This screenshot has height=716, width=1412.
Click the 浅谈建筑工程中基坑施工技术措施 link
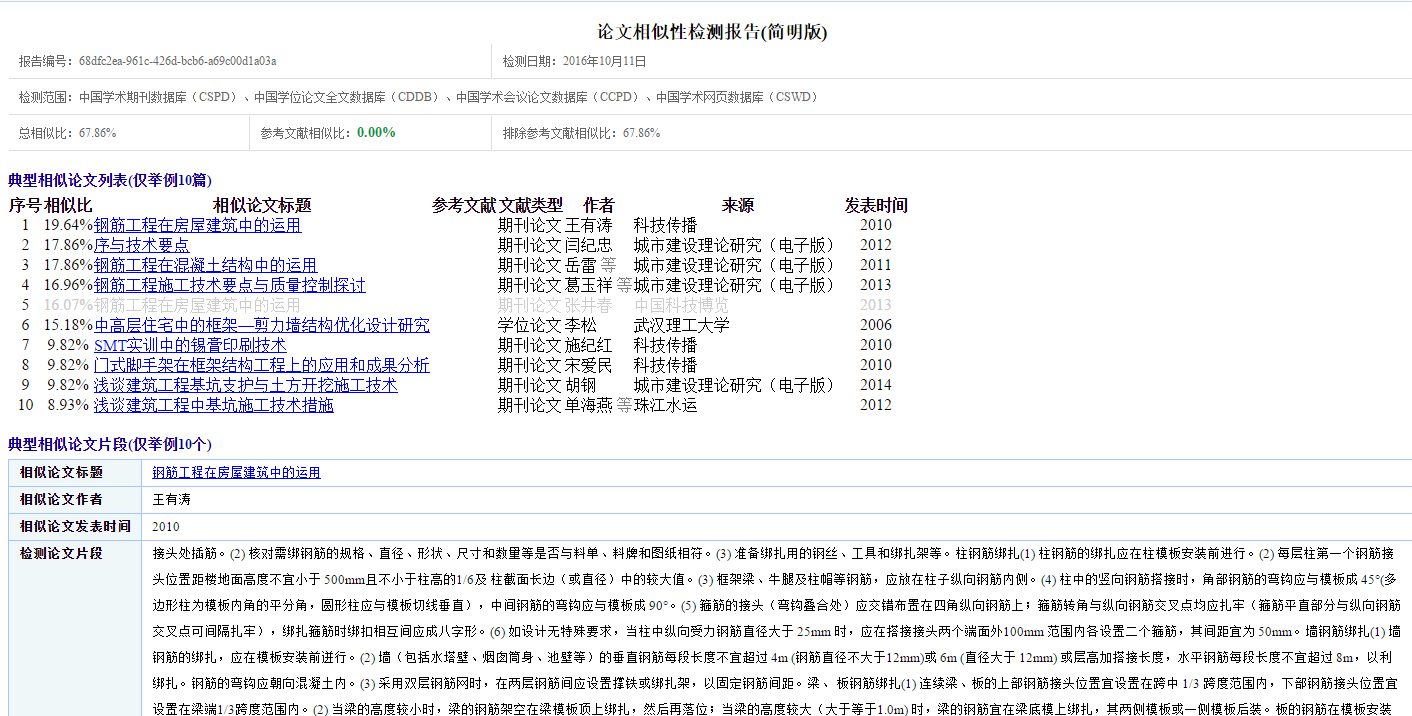tap(213, 405)
